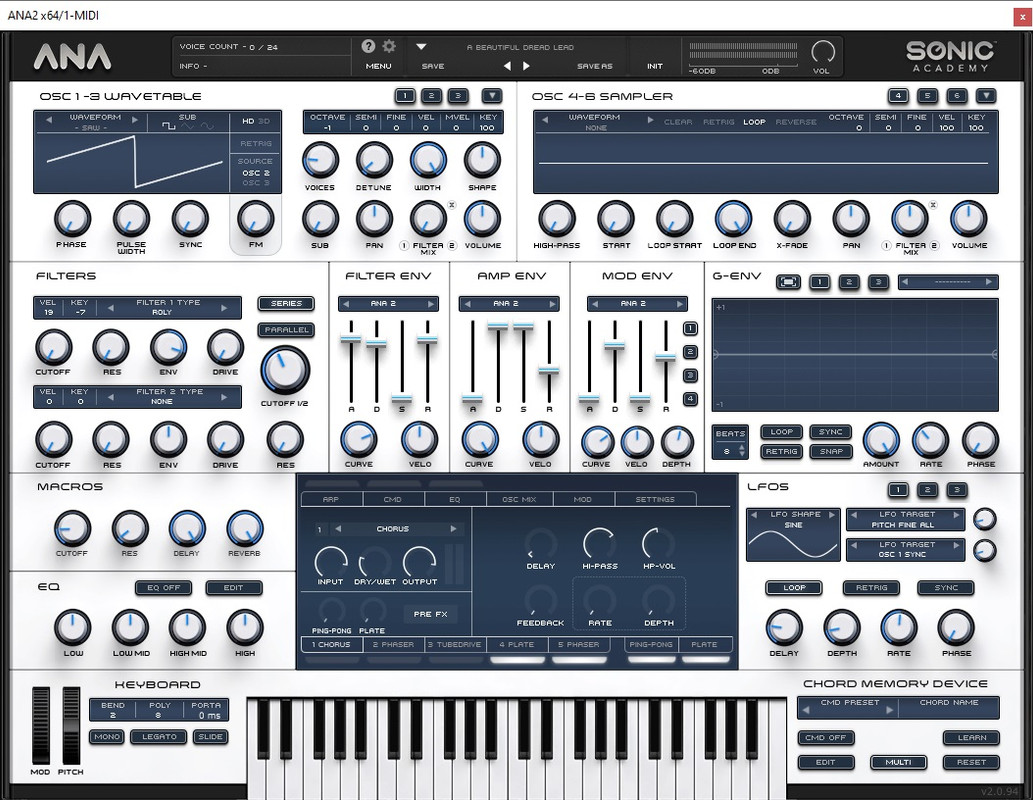Click sampler CLEAR button
Image resolution: width=1033 pixels, height=800 pixels.
678,122
